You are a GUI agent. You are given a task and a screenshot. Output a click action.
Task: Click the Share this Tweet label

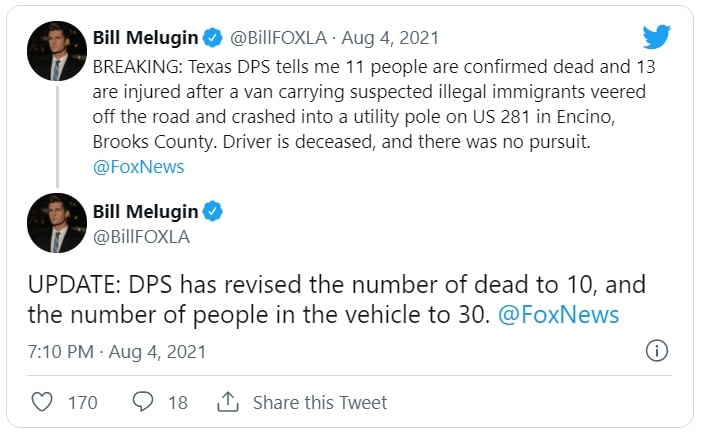click(319, 402)
